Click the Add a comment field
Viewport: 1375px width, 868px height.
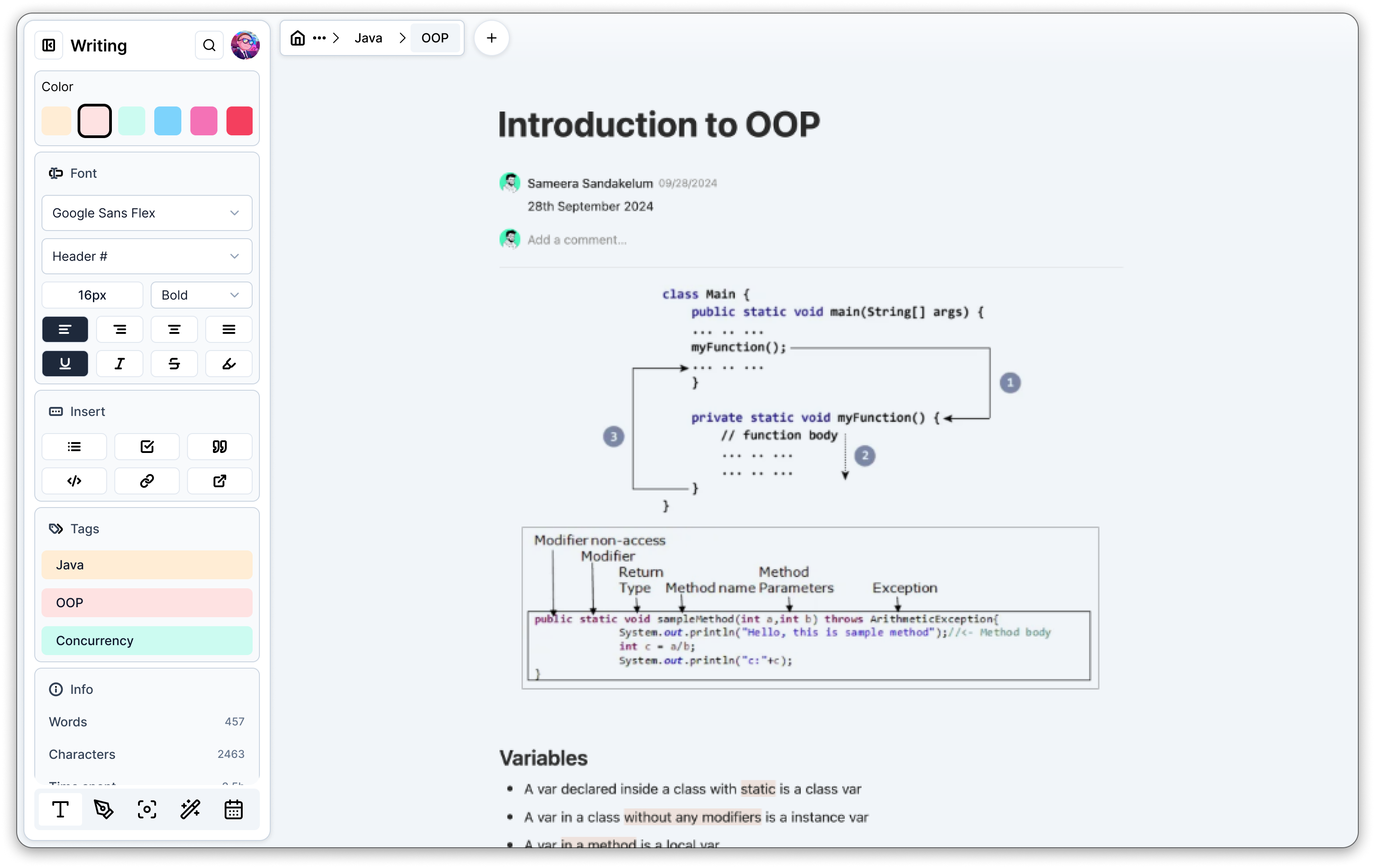[x=577, y=240]
